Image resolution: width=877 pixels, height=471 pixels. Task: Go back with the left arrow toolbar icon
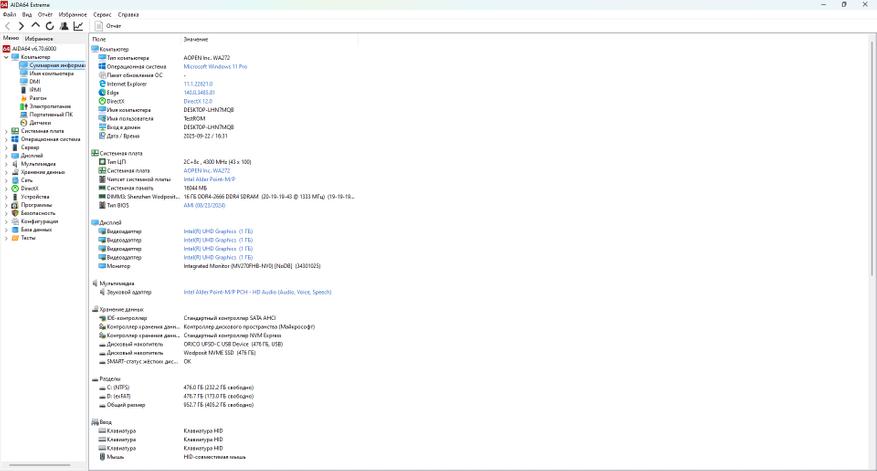tap(7, 26)
